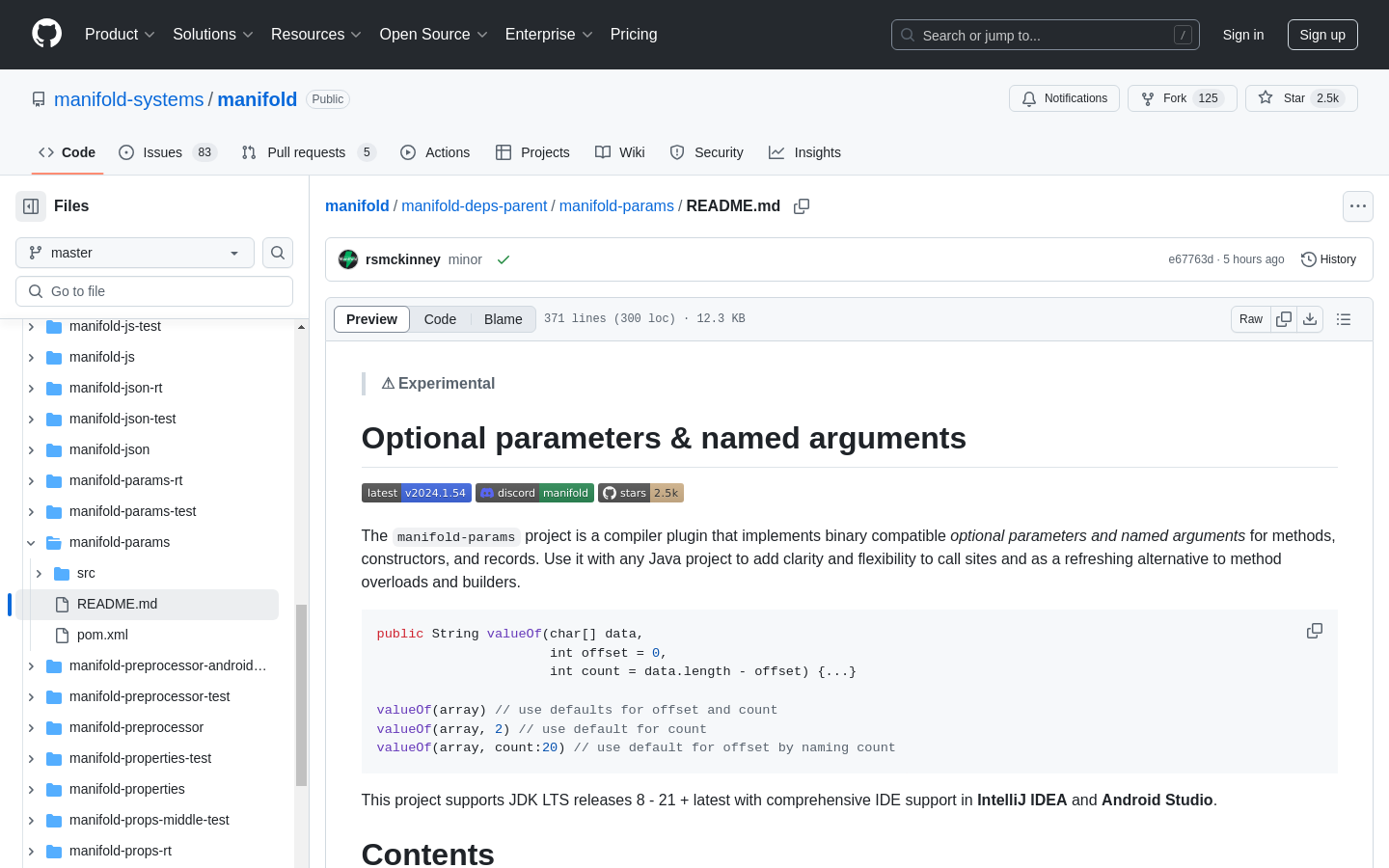Open master branch selector dropdown
The height and width of the screenshot is (868, 1389).
pos(135,253)
